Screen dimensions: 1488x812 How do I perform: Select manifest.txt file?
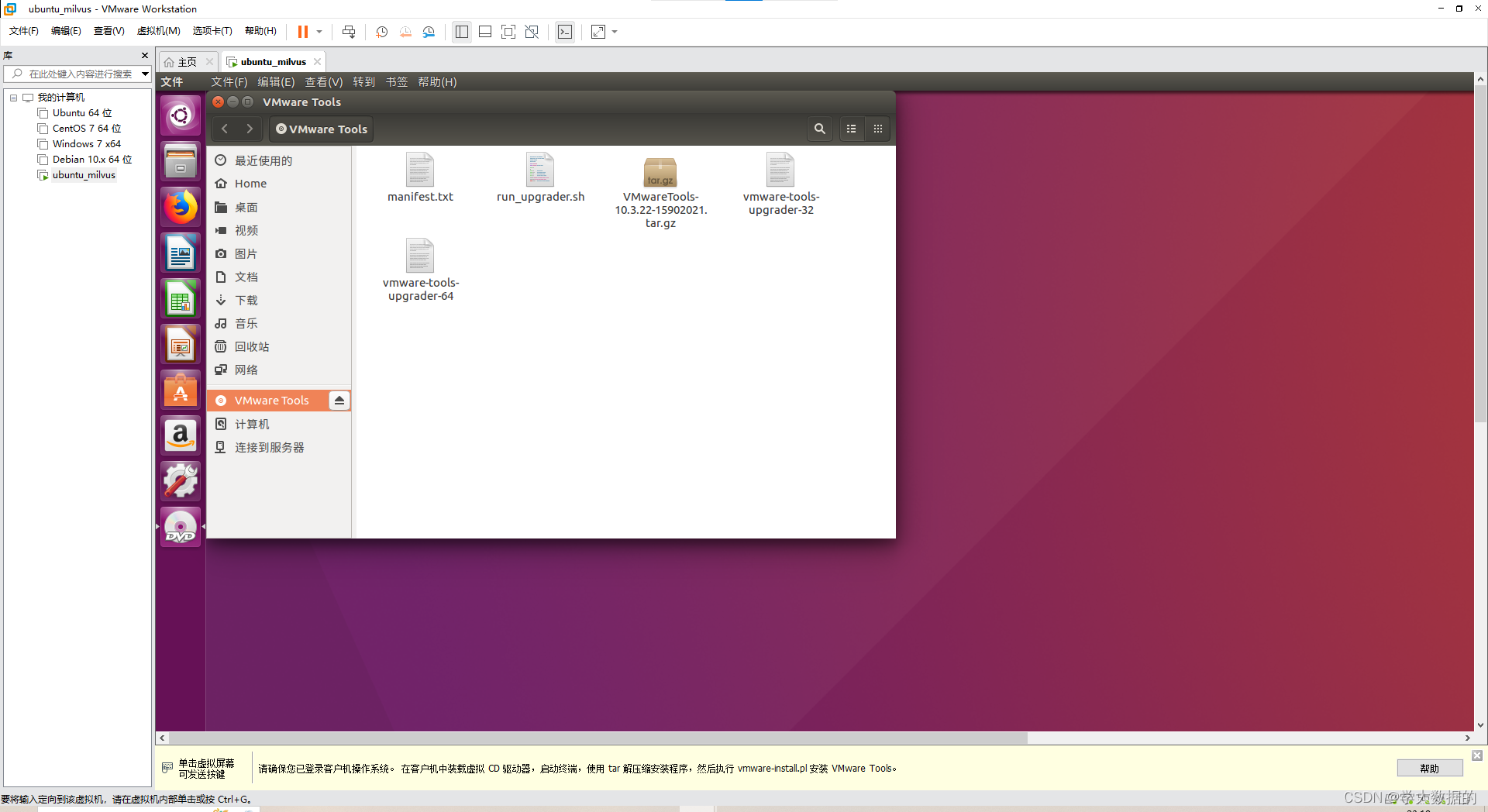421,177
